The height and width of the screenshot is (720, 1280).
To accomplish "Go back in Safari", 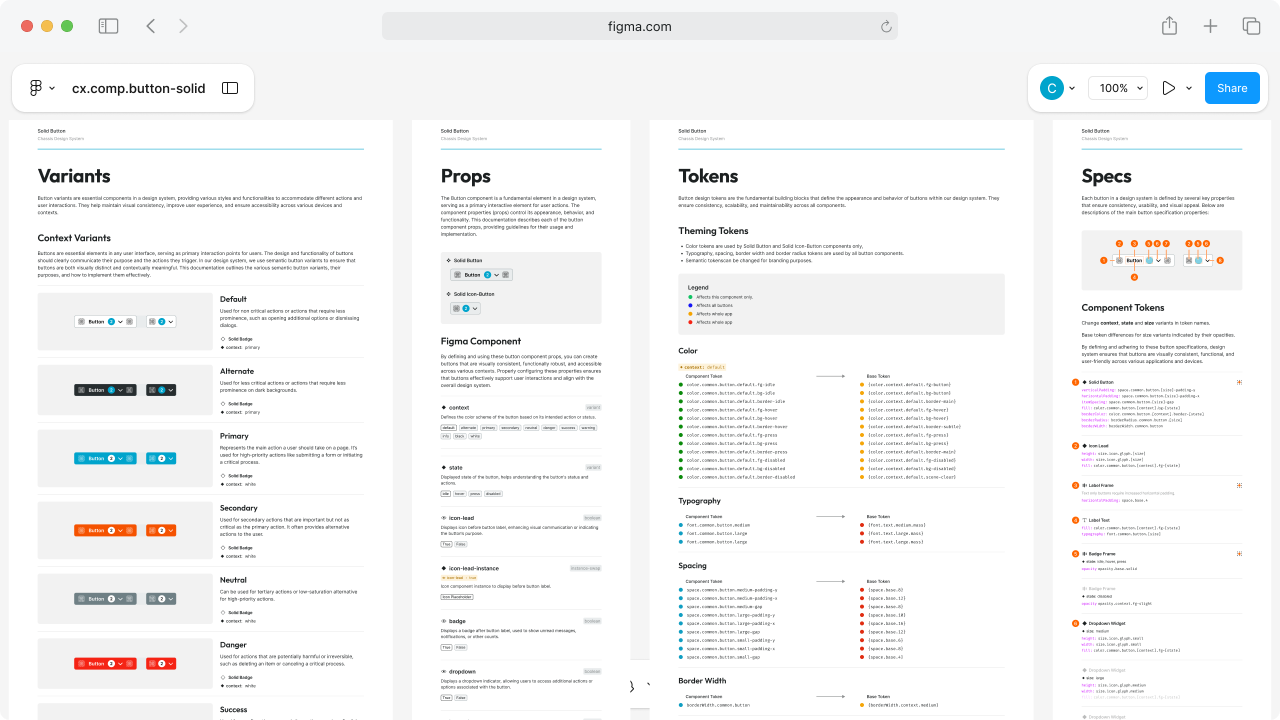I will (151, 26).
